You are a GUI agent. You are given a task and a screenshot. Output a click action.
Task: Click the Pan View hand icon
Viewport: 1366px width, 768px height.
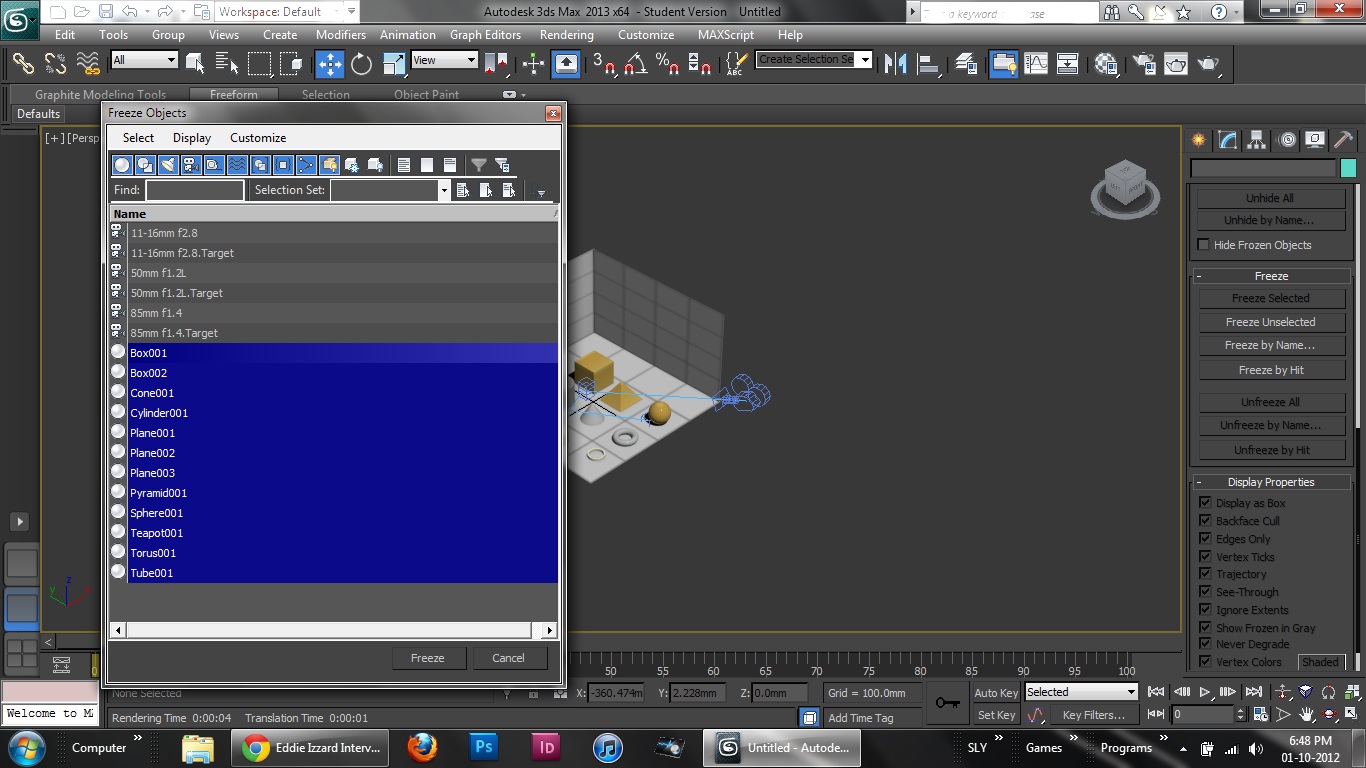coord(1306,715)
